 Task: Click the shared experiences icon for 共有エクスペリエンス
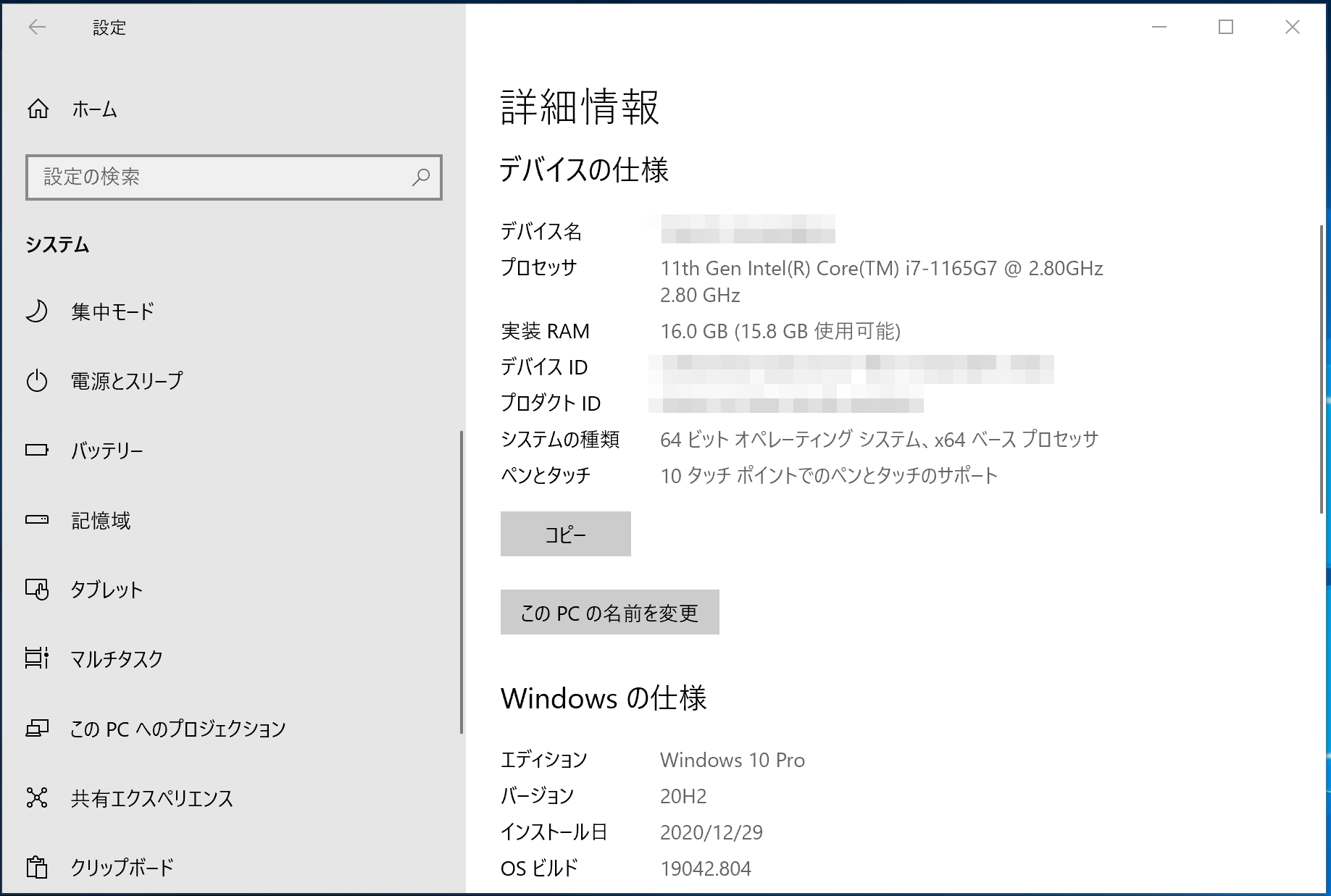[37, 797]
